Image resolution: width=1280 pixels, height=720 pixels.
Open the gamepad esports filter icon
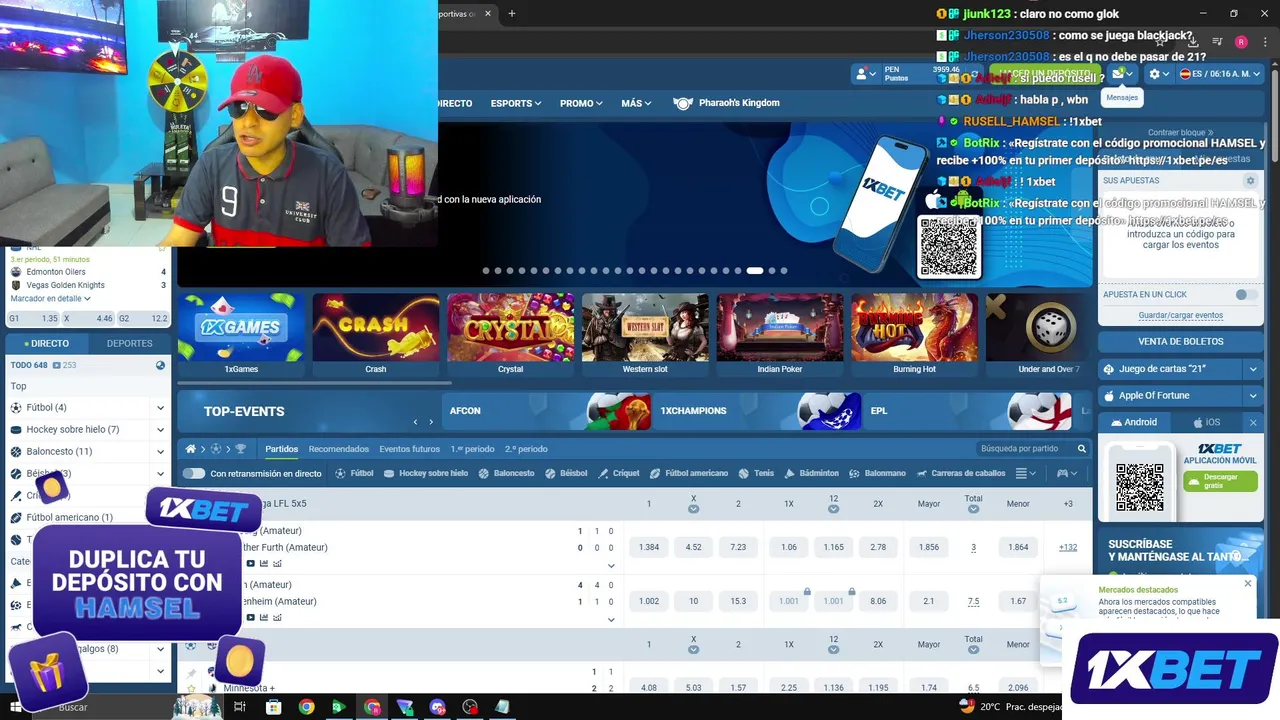tap(1067, 473)
